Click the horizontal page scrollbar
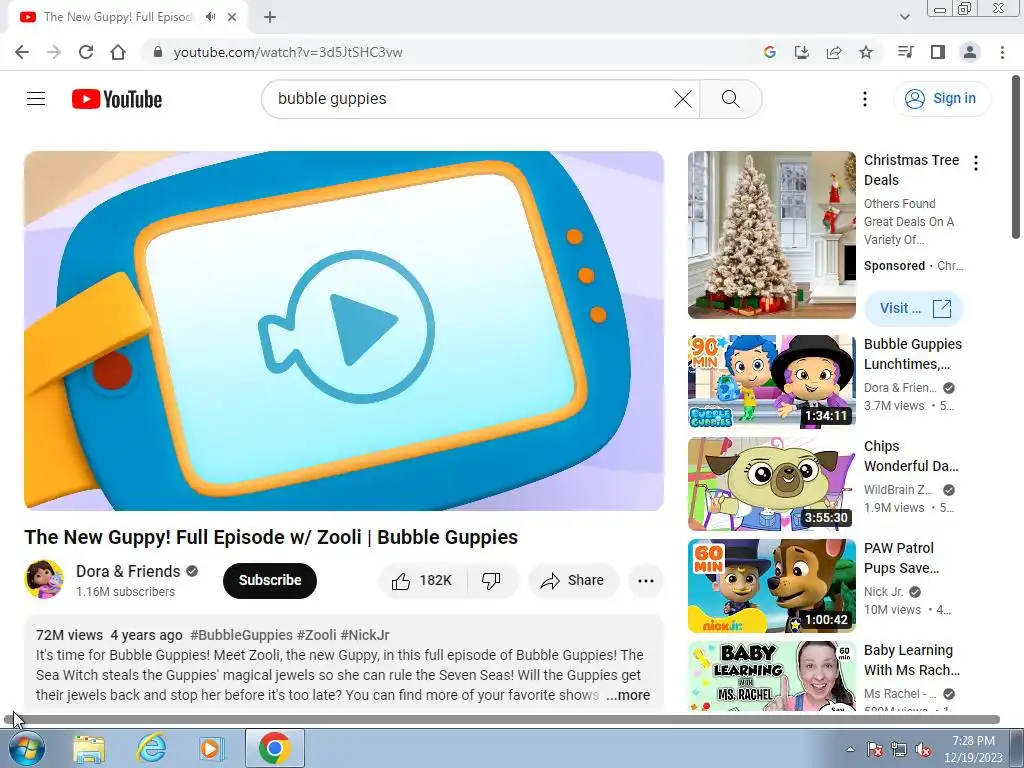 point(502,720)
